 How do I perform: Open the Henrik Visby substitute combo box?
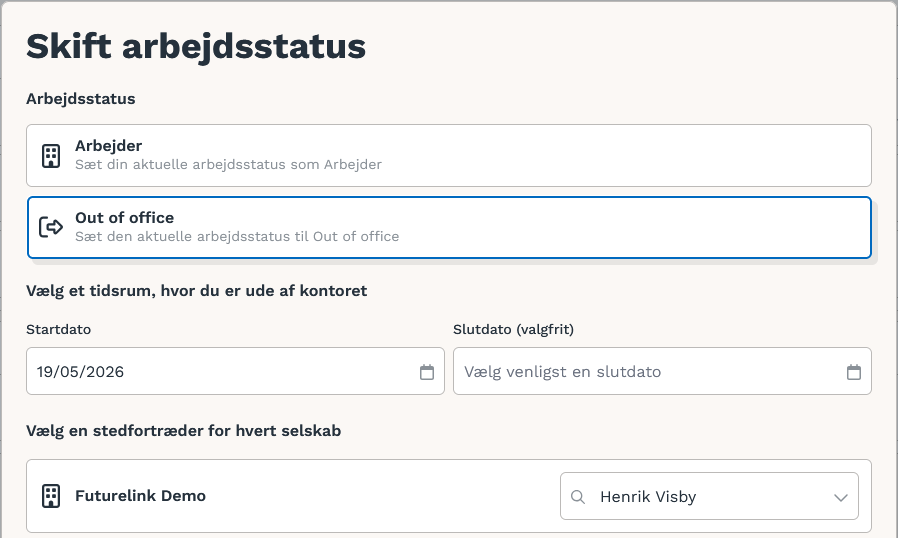pyautogui.click(x=709, y=496)
